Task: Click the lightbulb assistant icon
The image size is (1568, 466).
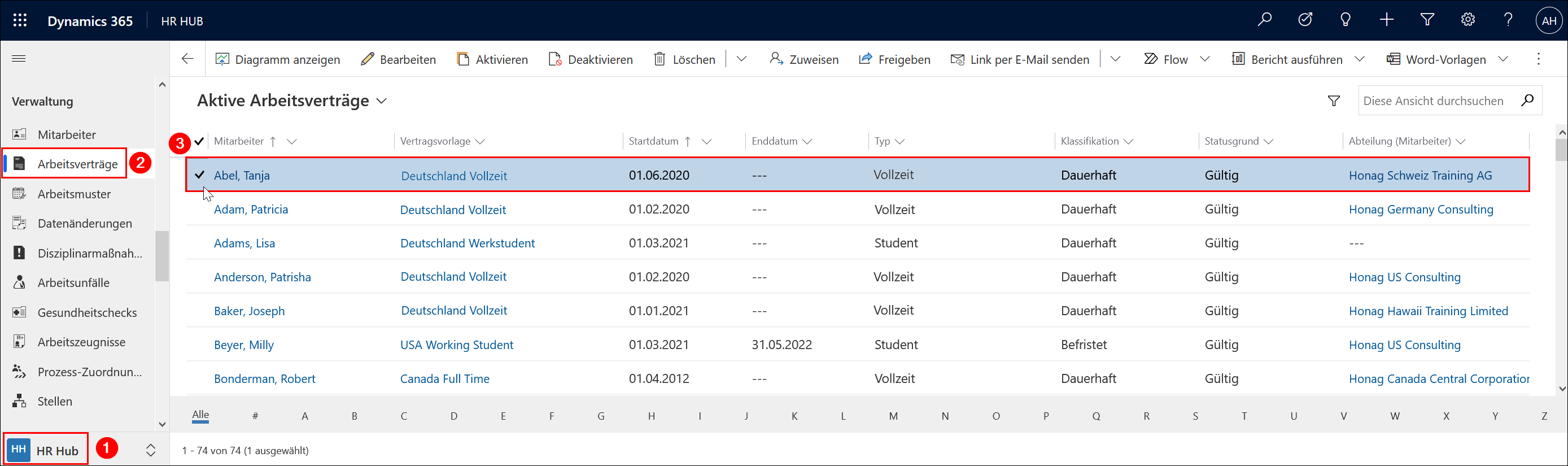Action: tap(1345, 20)
